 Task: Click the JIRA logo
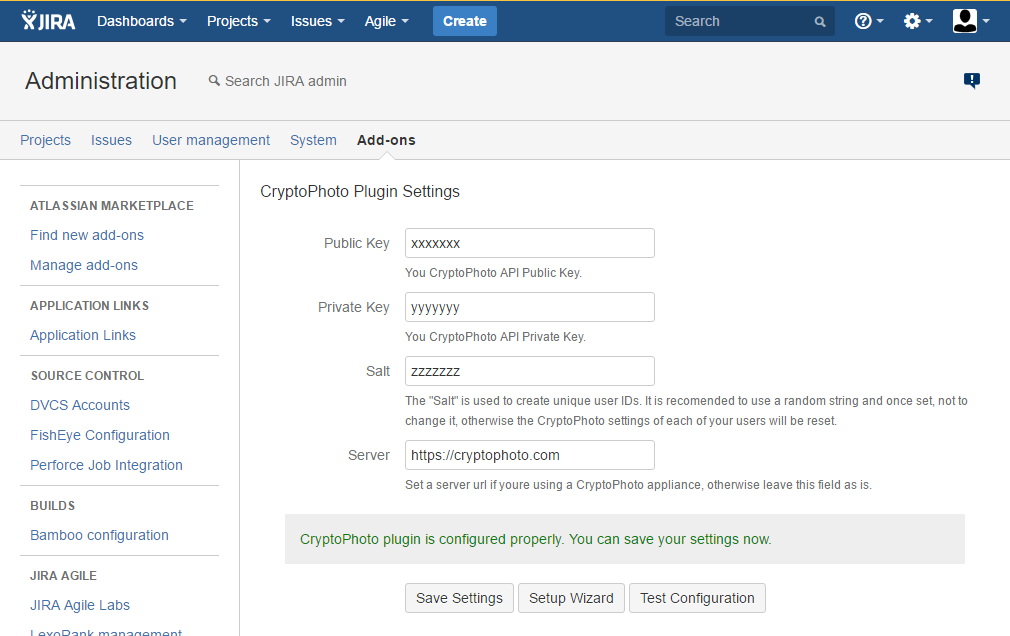(x=48, y=21)
